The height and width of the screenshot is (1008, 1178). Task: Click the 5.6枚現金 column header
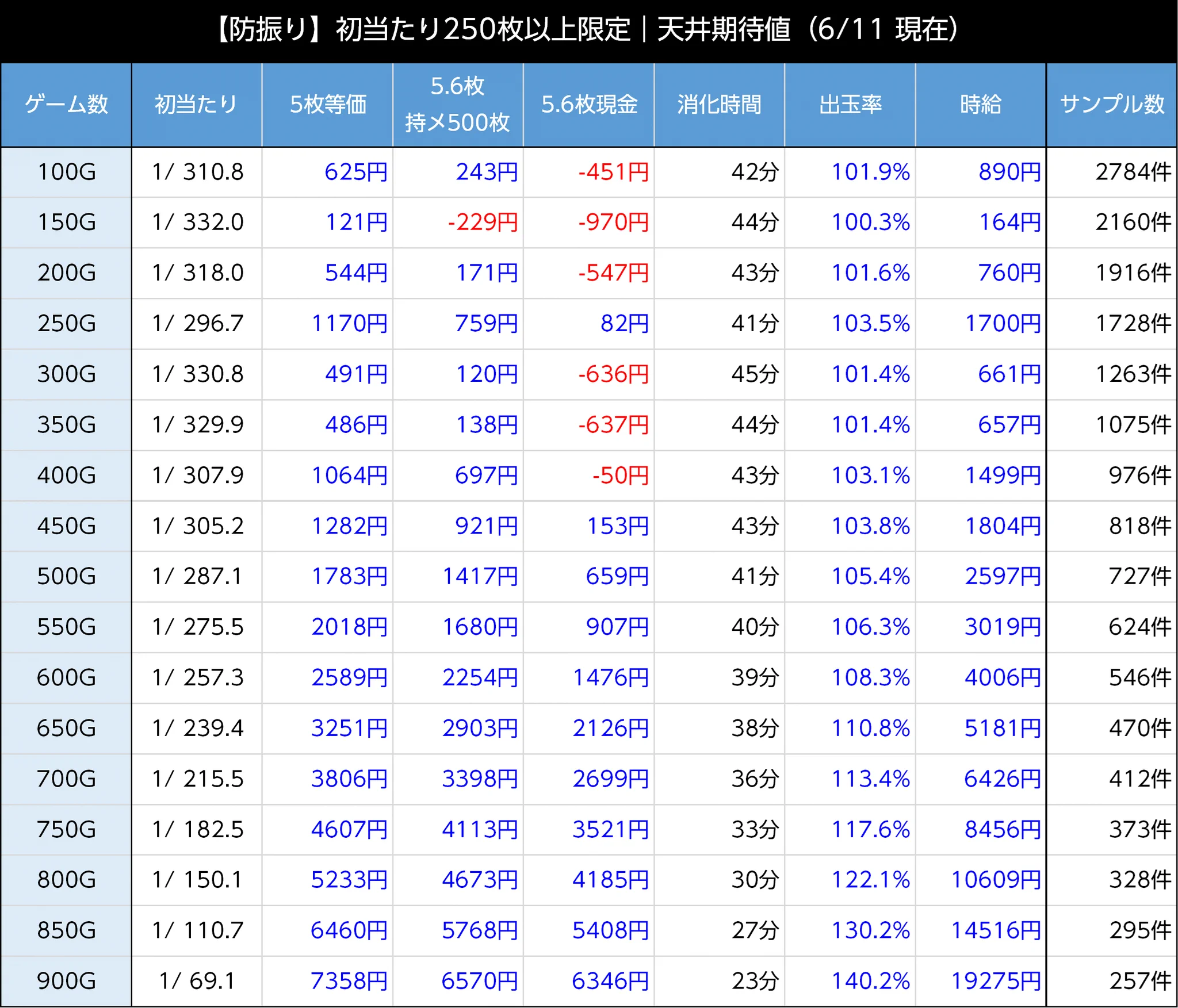(x=589, y=105)
